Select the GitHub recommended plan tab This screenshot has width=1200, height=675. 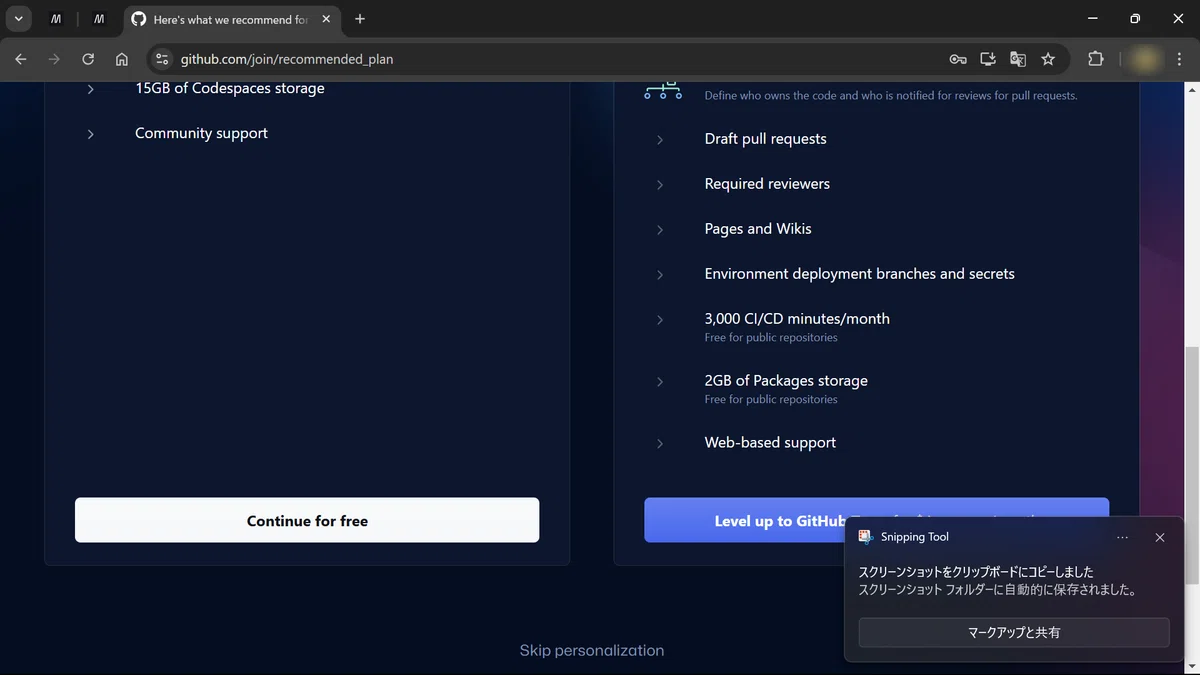pyautogui.click(x=231, y=19)
